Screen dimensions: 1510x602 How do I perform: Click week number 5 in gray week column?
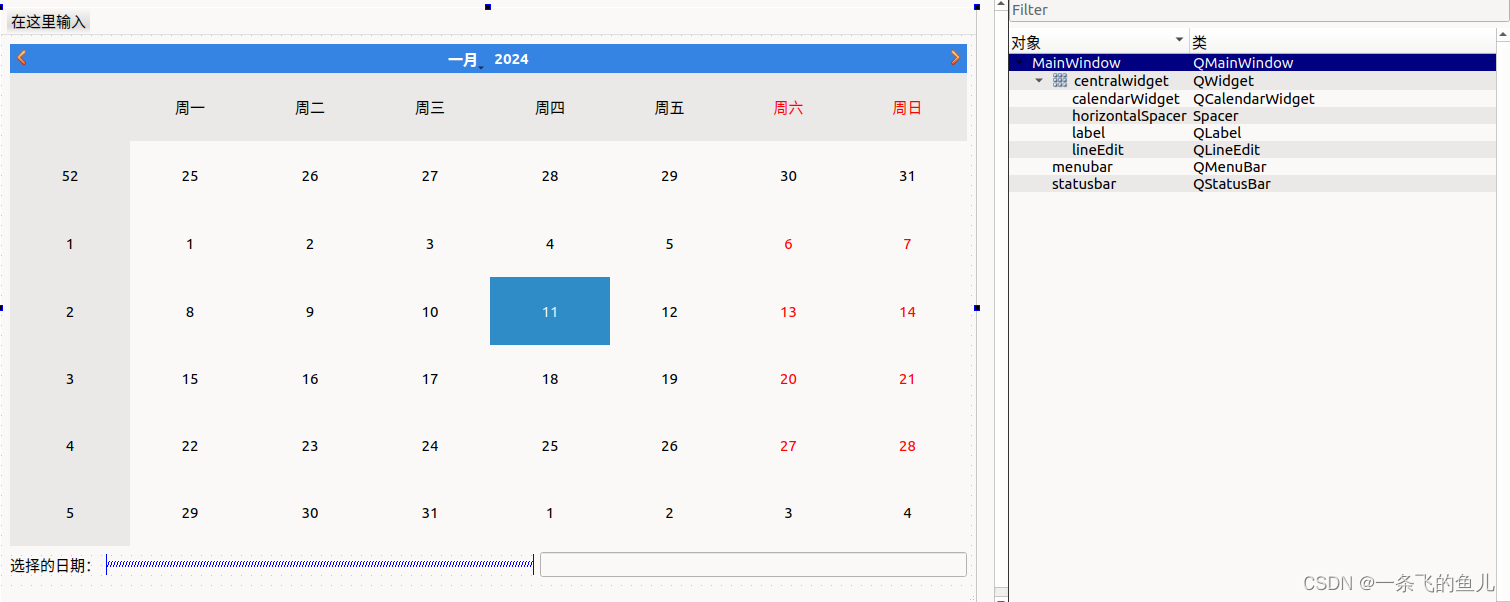pos(70,513)
